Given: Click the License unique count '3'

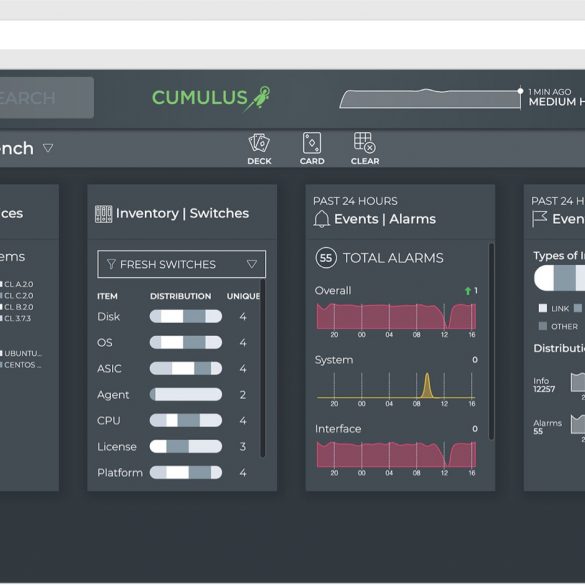Looking at the screenshot, I should click(243, 447).
